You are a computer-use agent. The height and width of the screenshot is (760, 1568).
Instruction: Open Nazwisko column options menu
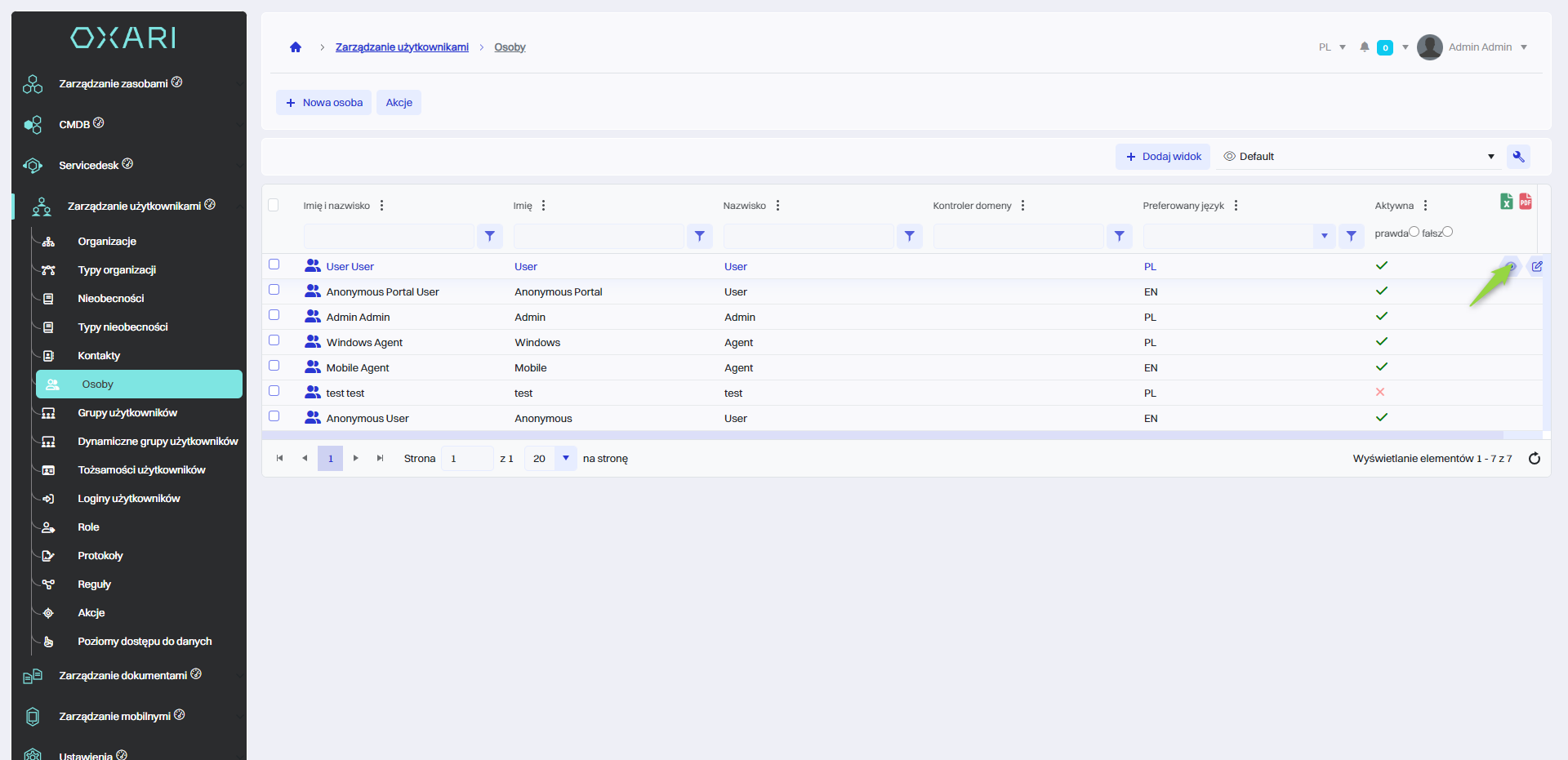(x=777, y=206)
